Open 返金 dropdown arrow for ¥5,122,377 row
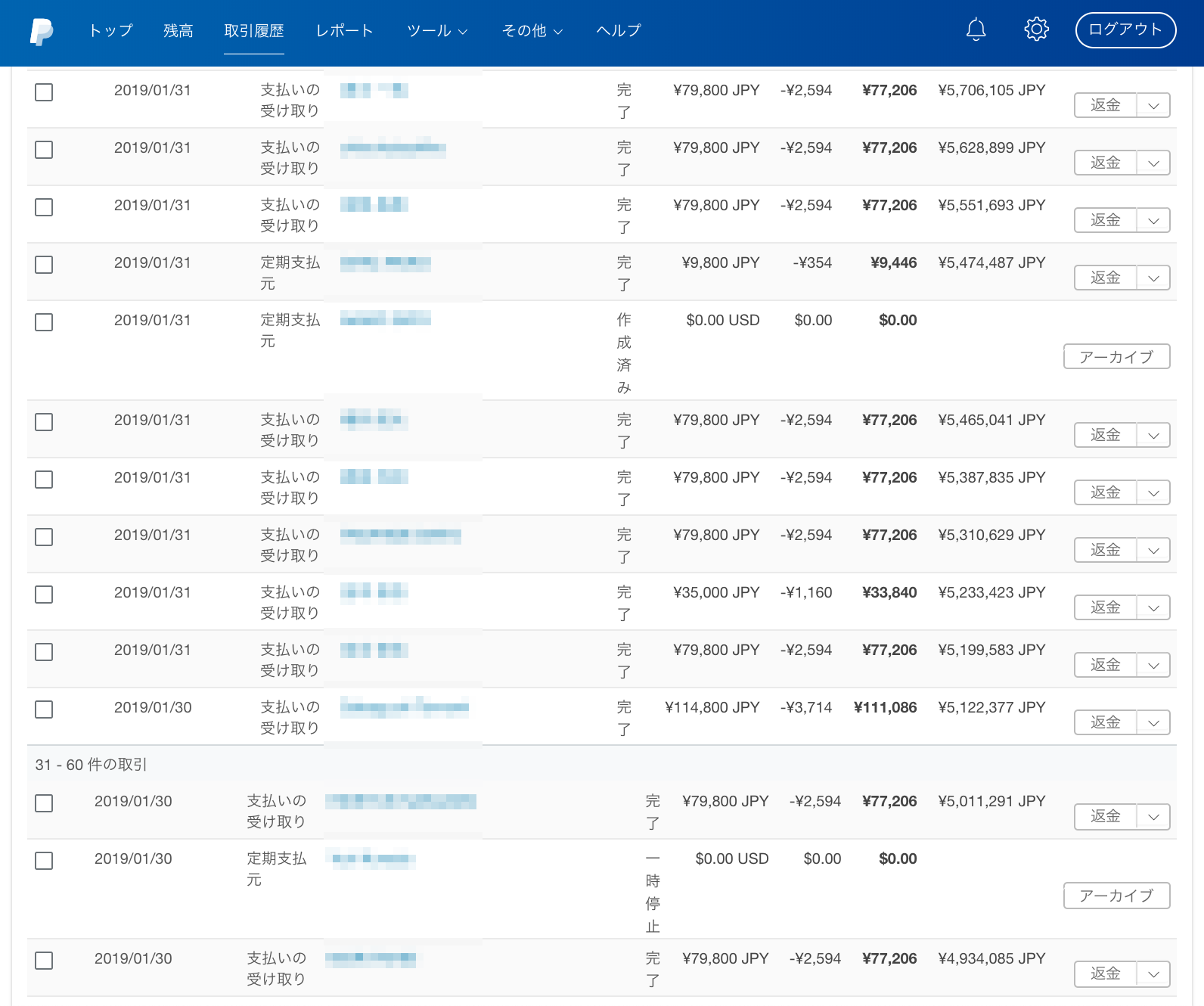This screenshot has width=1204, height=1006. [1153, 722]
